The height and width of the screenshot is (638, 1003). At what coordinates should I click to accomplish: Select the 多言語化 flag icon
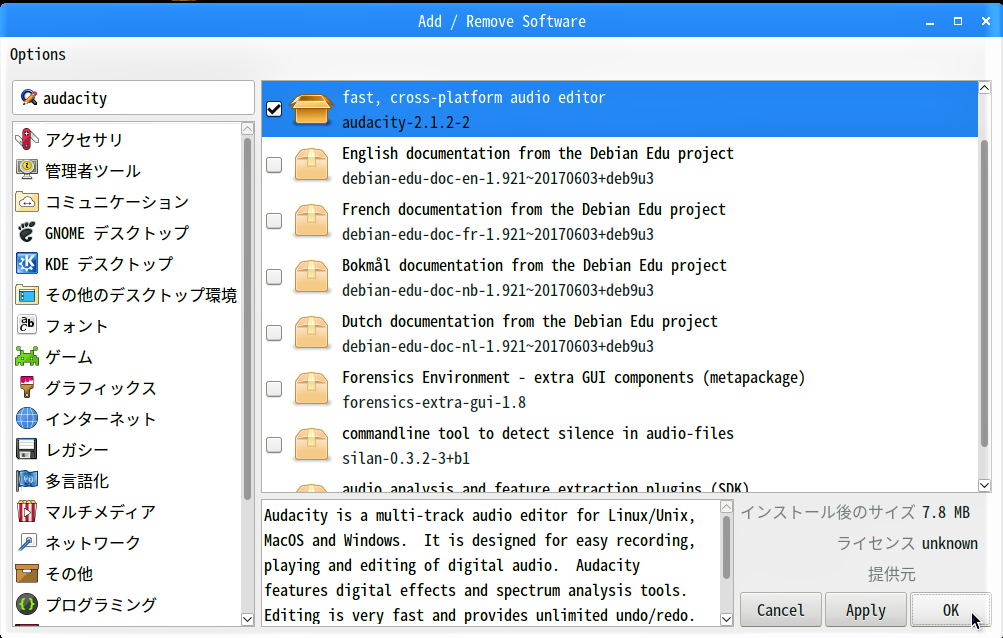pos(27,481)
